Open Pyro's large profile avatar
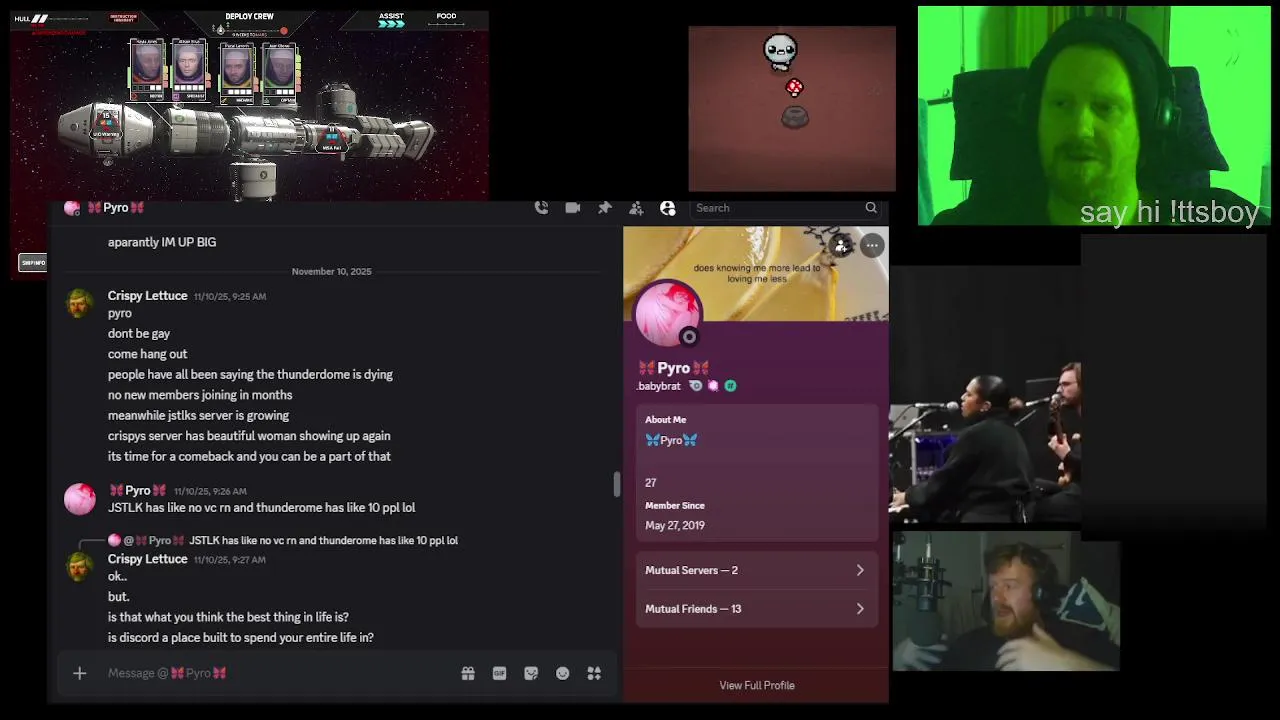 pyautogui.click(x=669, y=315)
